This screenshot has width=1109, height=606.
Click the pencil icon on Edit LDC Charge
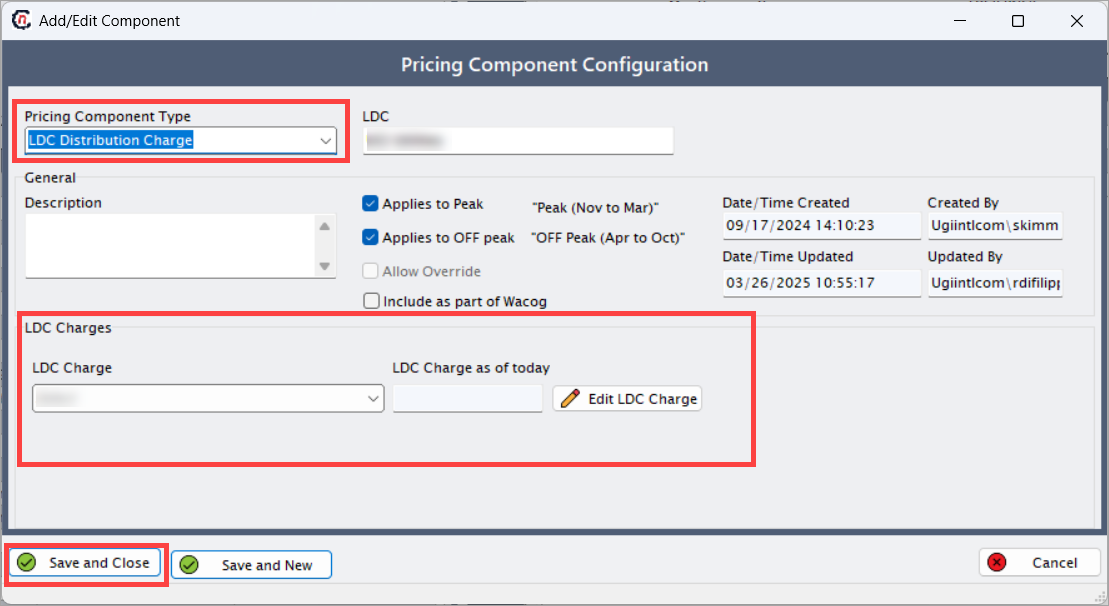pyautogui.click(x=570, y=399)
